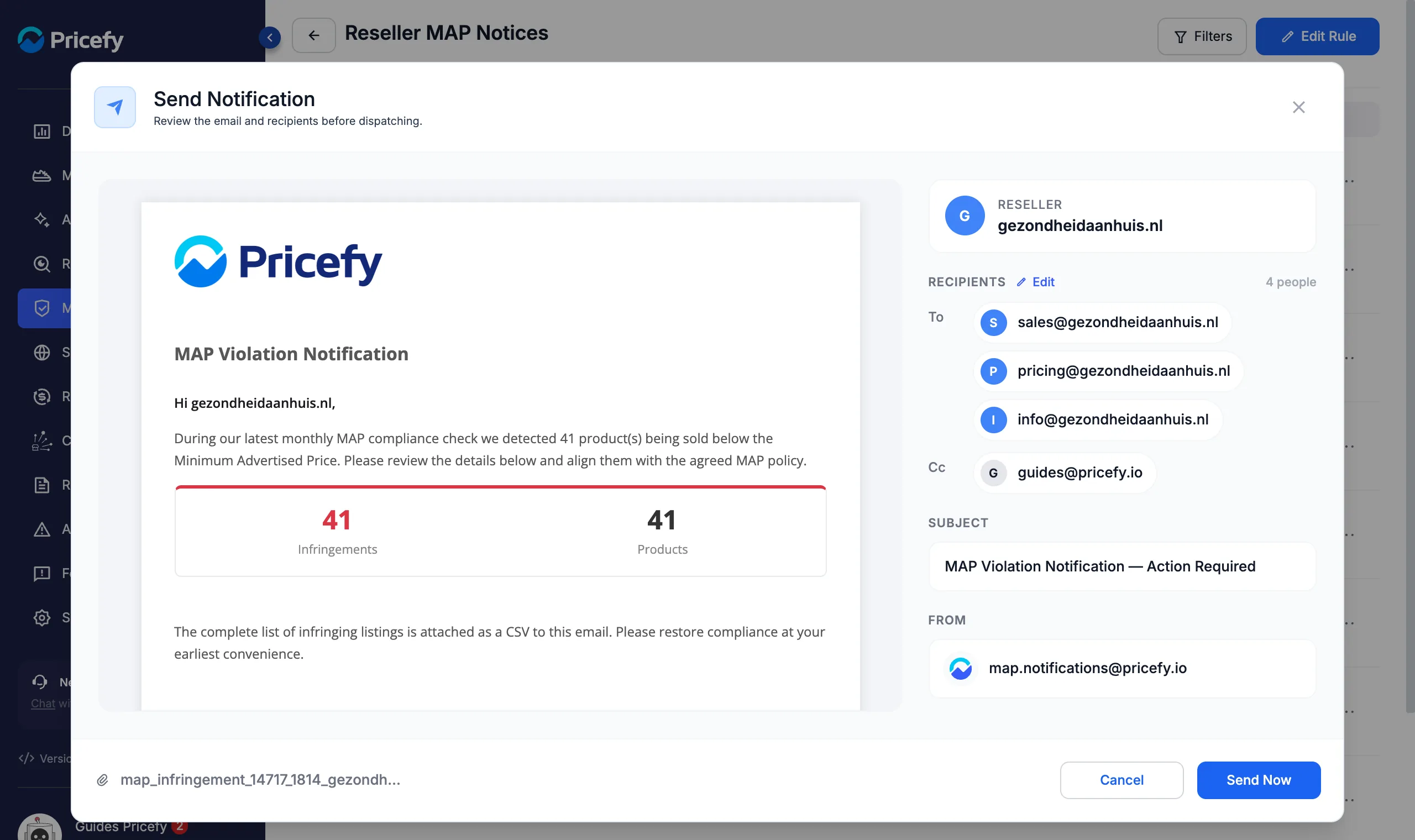Image resolution: width=1415 pixels, height=840 pixels.
Task: Open the gear settings sidebar icon
Action: pos(41,617)
